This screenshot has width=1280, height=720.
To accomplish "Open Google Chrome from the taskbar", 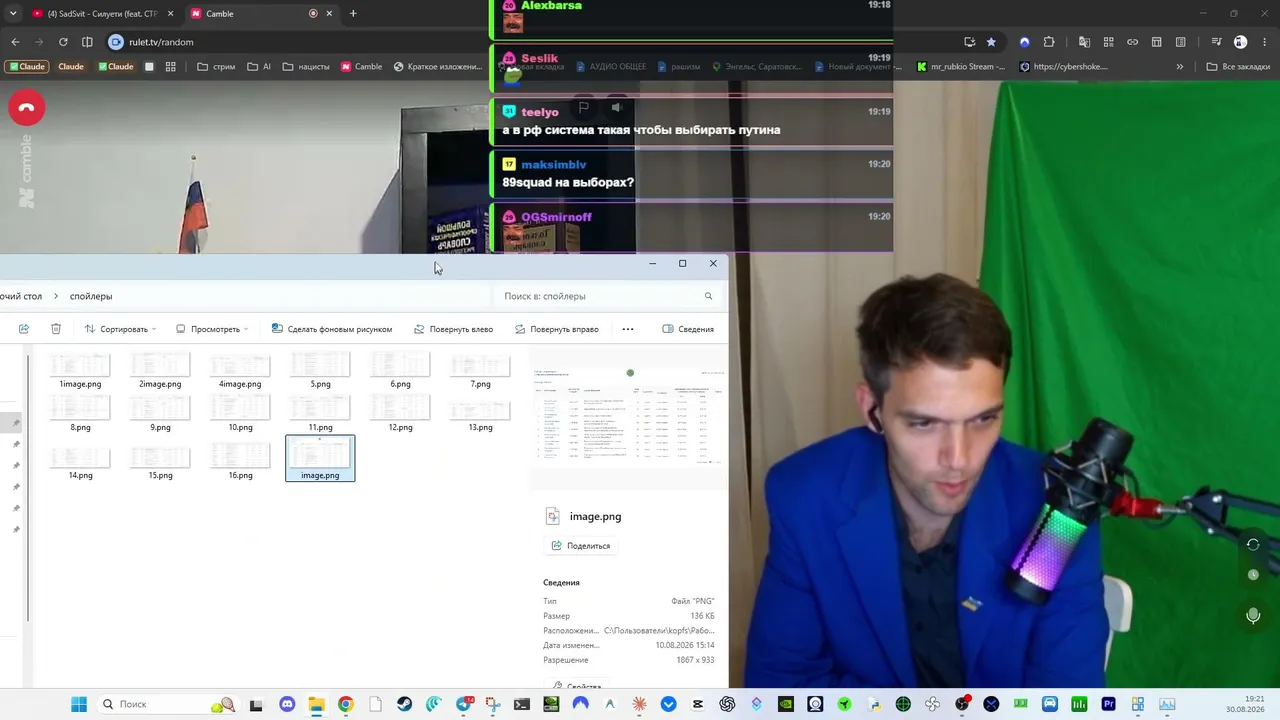I will tap(345, 704).
